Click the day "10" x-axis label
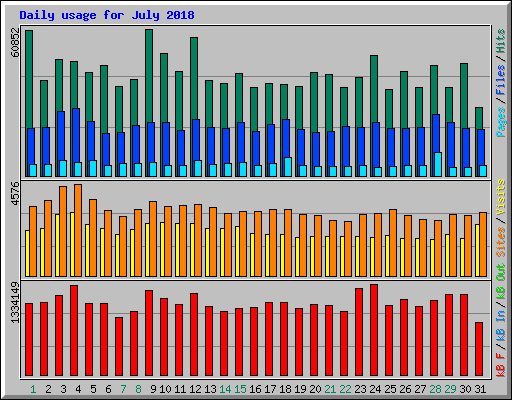 (x=165, y=389)
